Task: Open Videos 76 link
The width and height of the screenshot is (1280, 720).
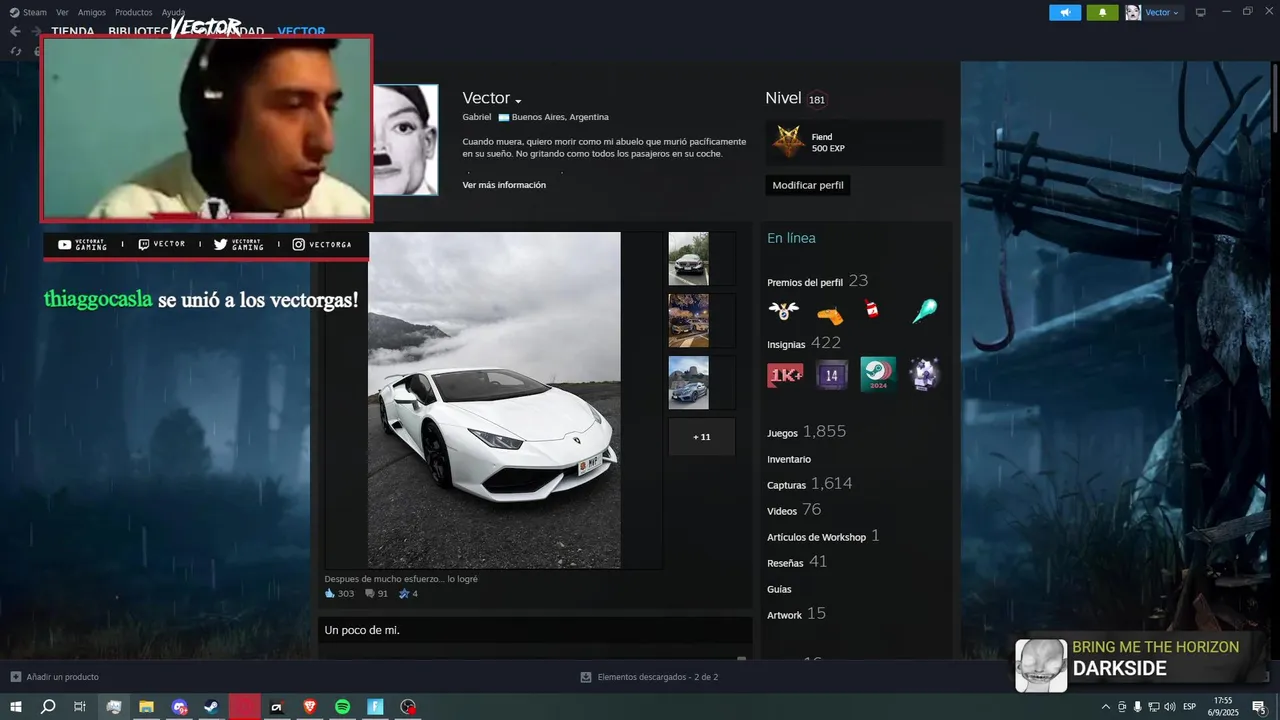Action: [794, 510]
